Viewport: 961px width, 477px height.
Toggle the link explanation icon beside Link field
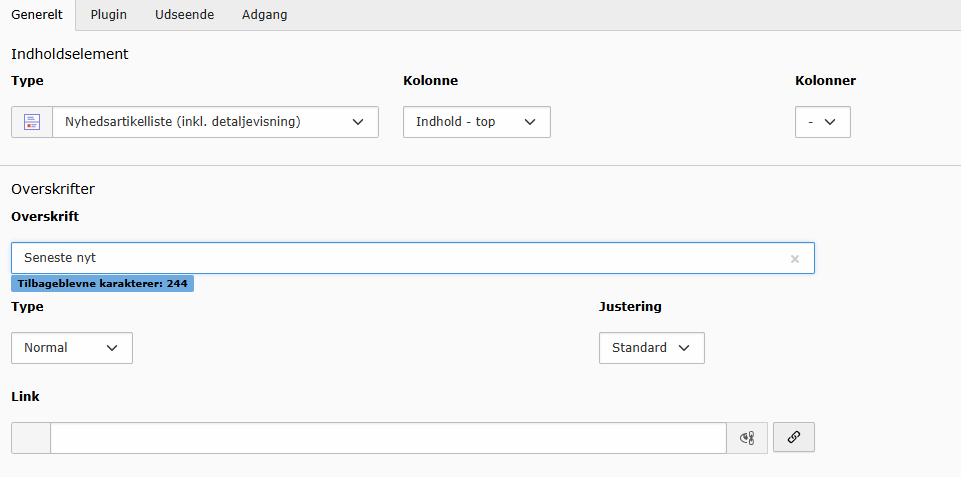click(x=747, y=438)
